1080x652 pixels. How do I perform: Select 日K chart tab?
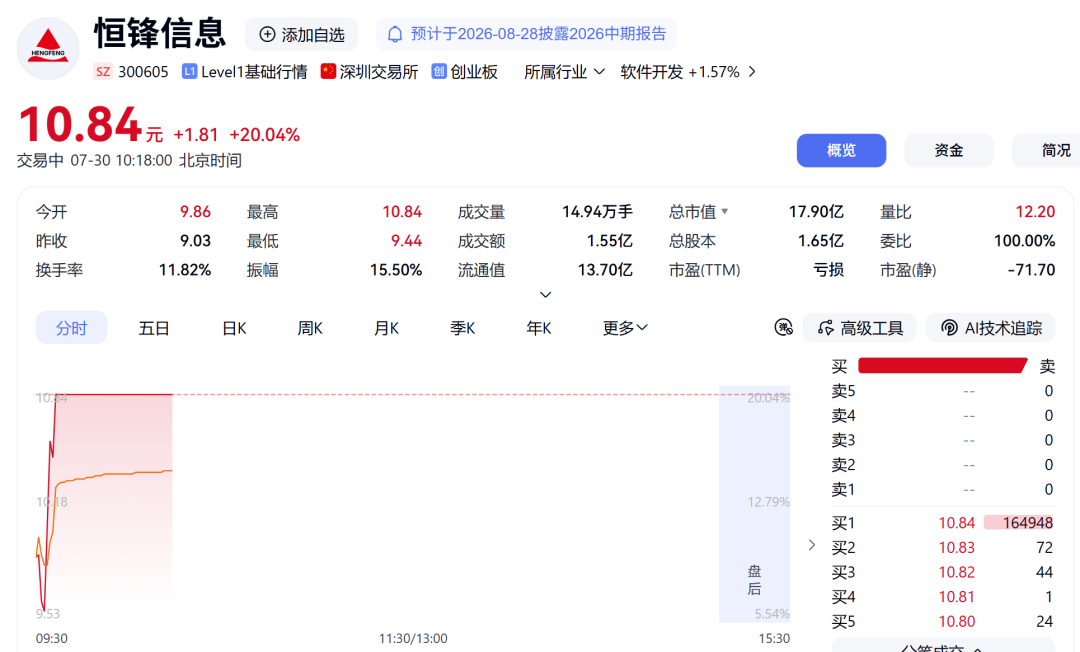234,328
